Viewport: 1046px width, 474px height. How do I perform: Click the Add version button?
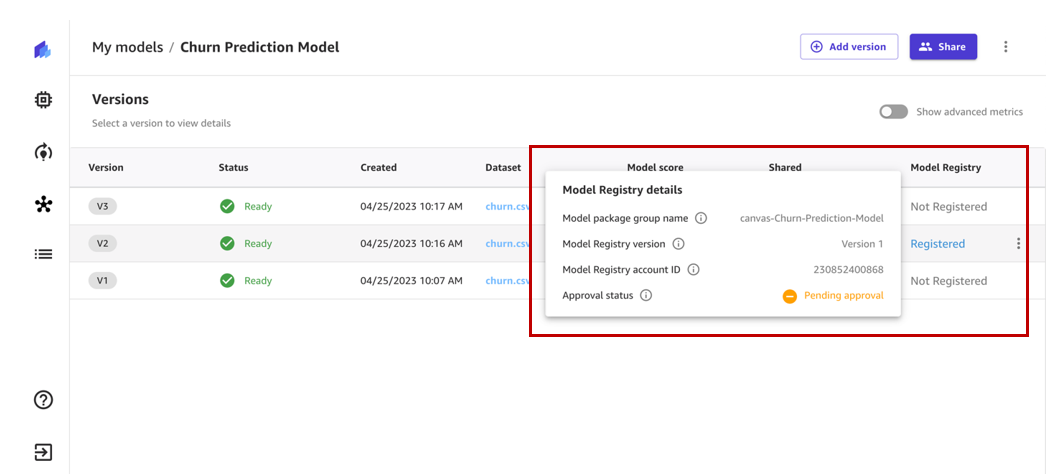[x=848, y=47]
